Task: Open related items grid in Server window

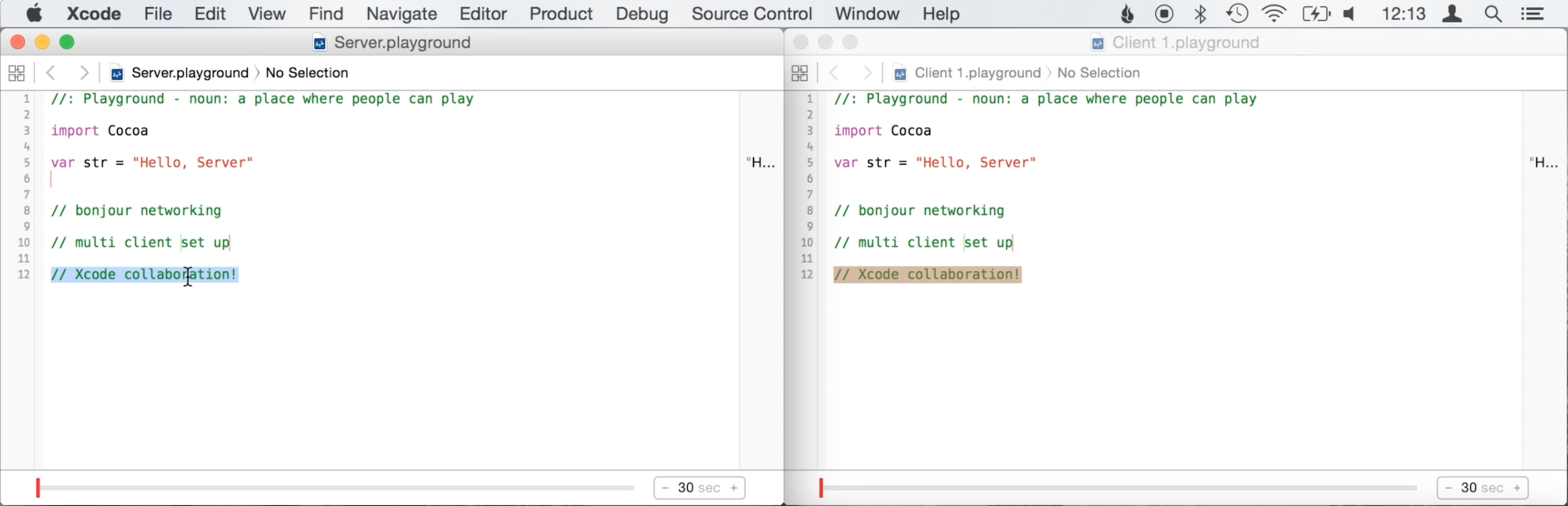Action: [16, 73]
